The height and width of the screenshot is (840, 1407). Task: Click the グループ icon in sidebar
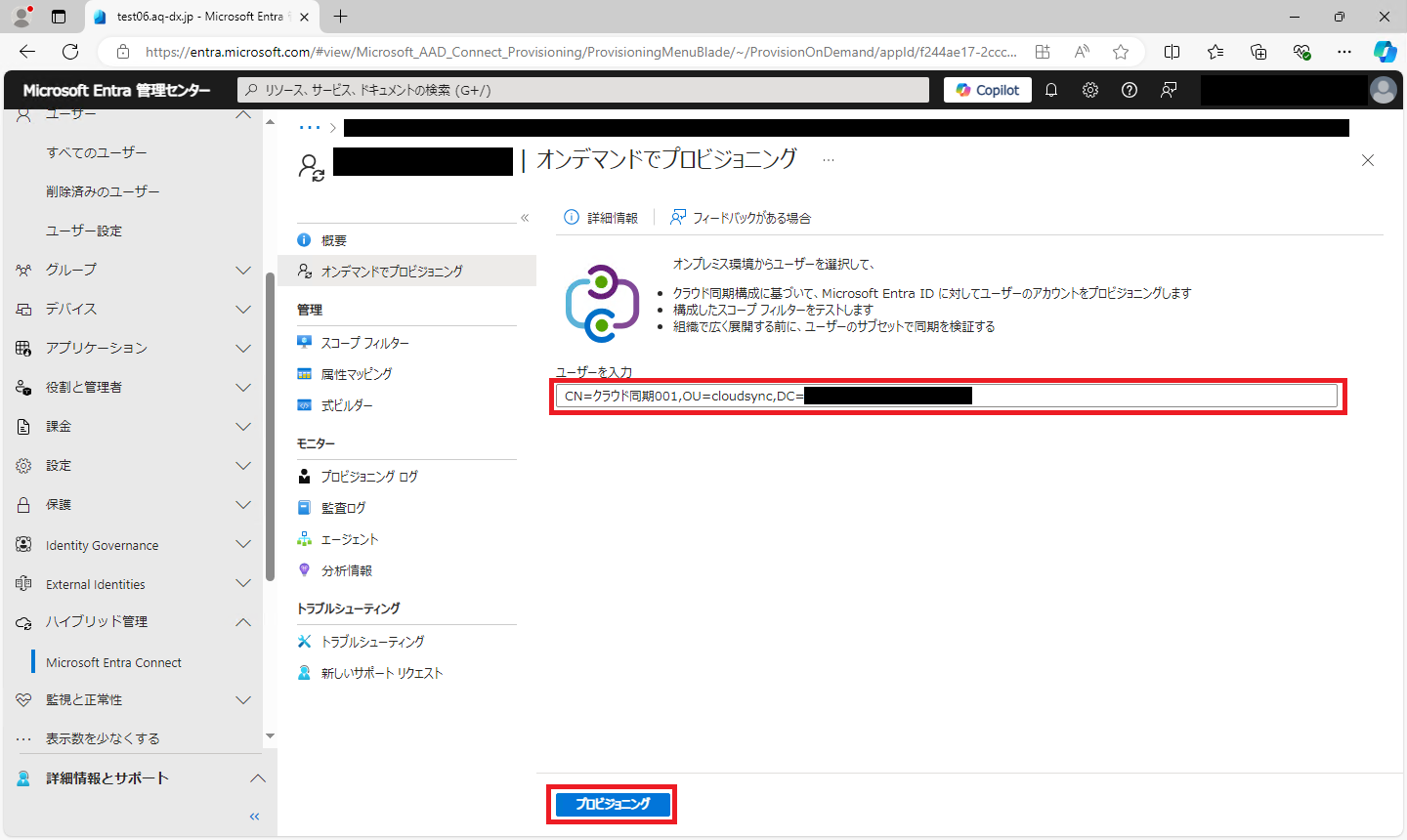[x=23, y=270]
